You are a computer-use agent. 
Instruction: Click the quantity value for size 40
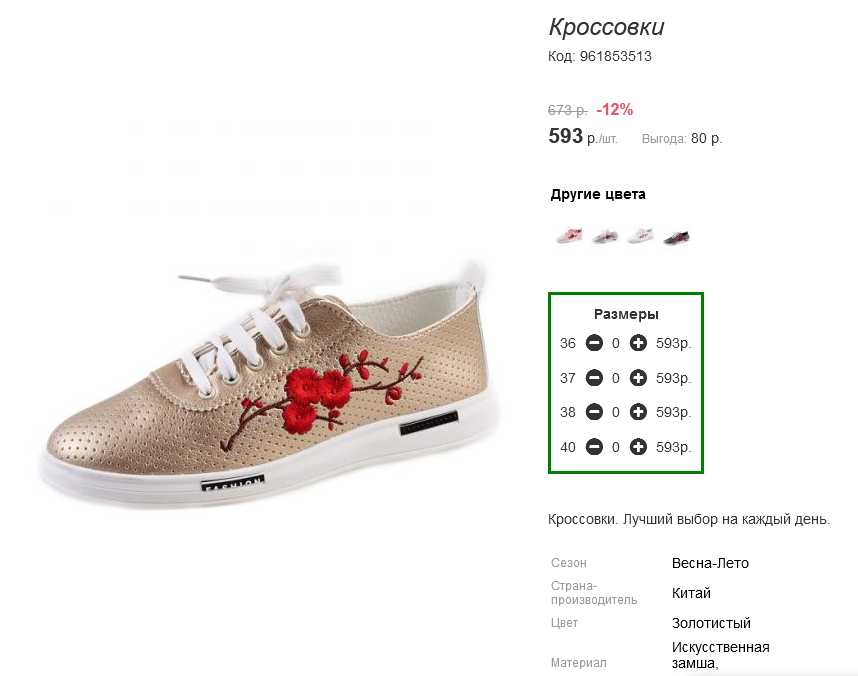click(x=616, y=447)
